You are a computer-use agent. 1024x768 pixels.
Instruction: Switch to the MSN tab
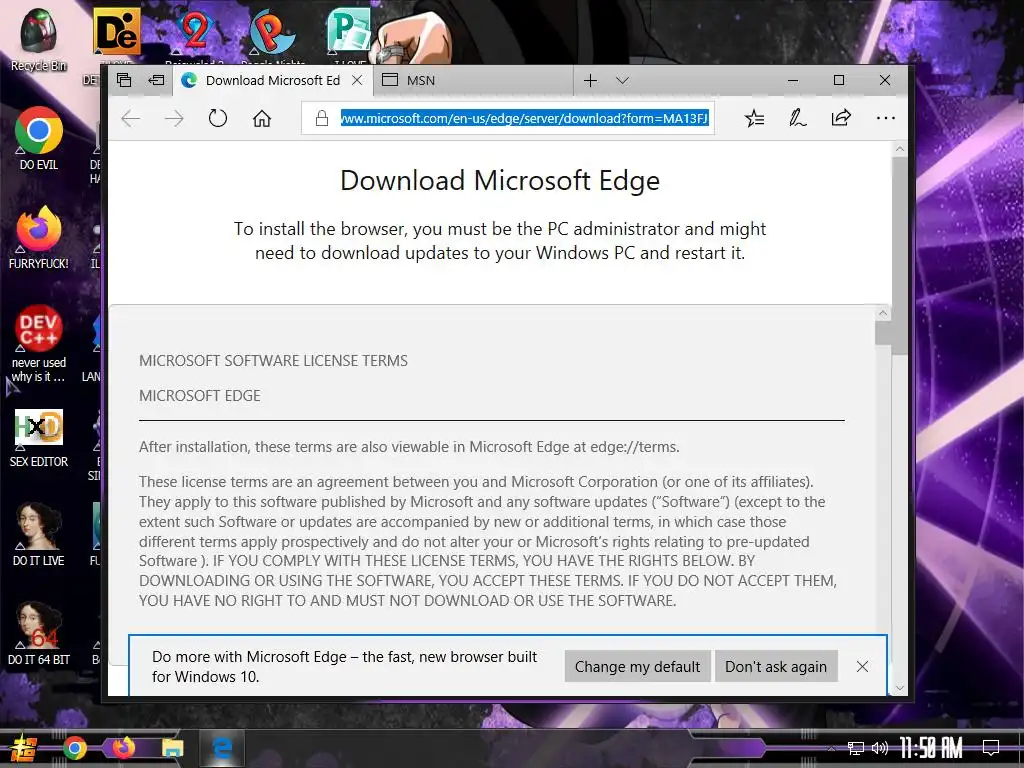[x=473, y=80]
